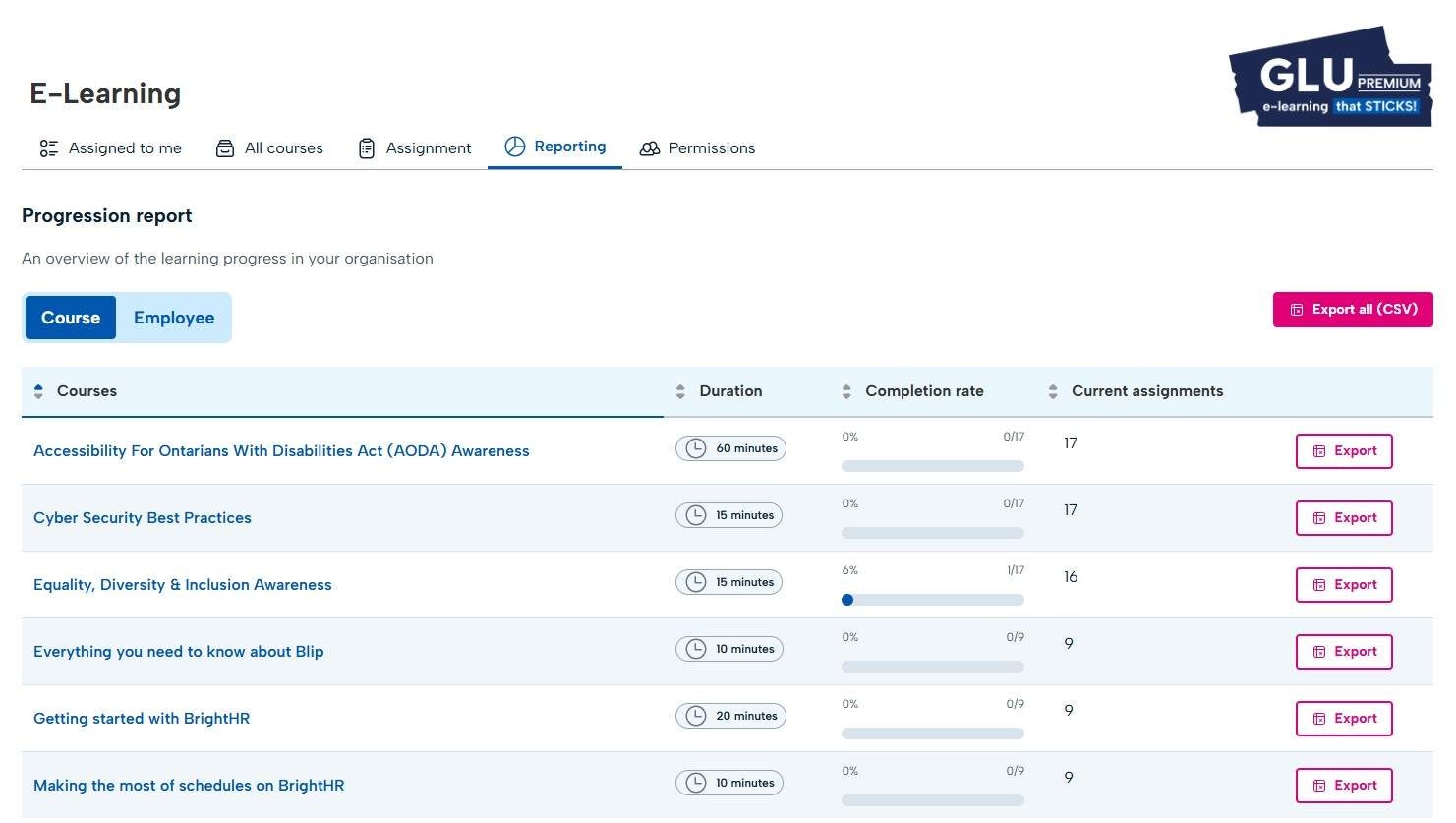Click Export all (CSV) button
Viewport: 1456px width, 823px height.
1353,309
